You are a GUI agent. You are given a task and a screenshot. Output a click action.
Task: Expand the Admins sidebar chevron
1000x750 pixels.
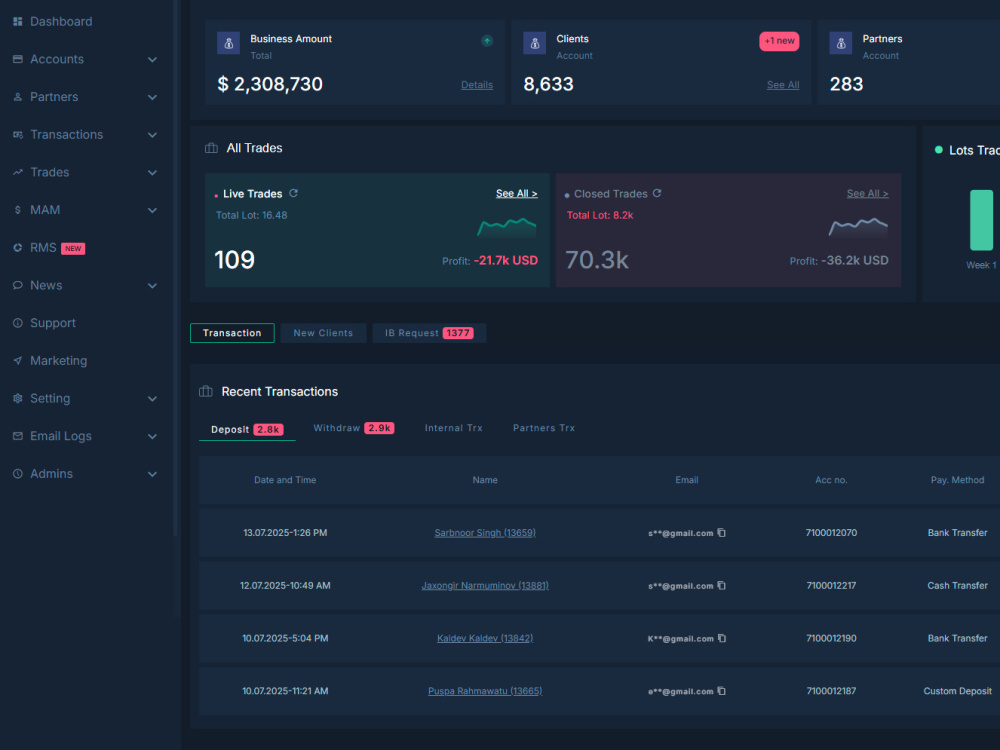152,474
